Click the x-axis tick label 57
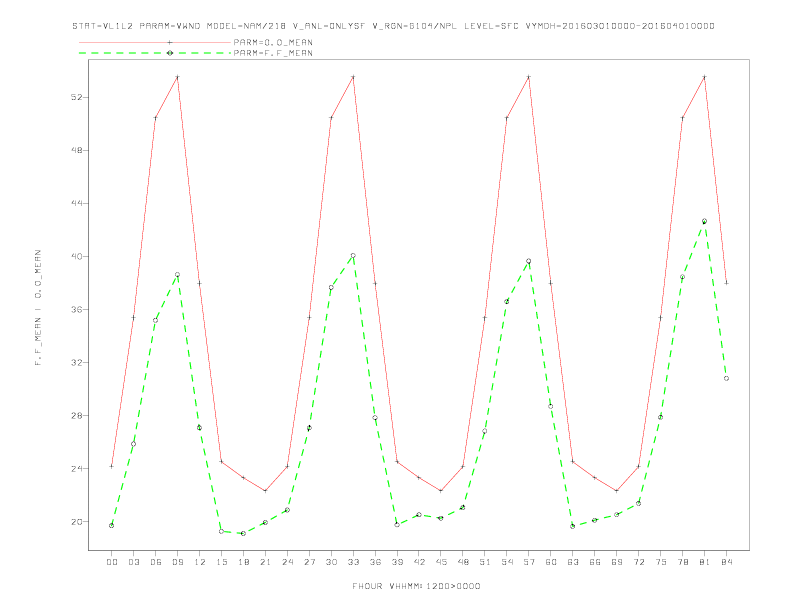The width and height of the screenshot is (792, 612). [529, 562]
